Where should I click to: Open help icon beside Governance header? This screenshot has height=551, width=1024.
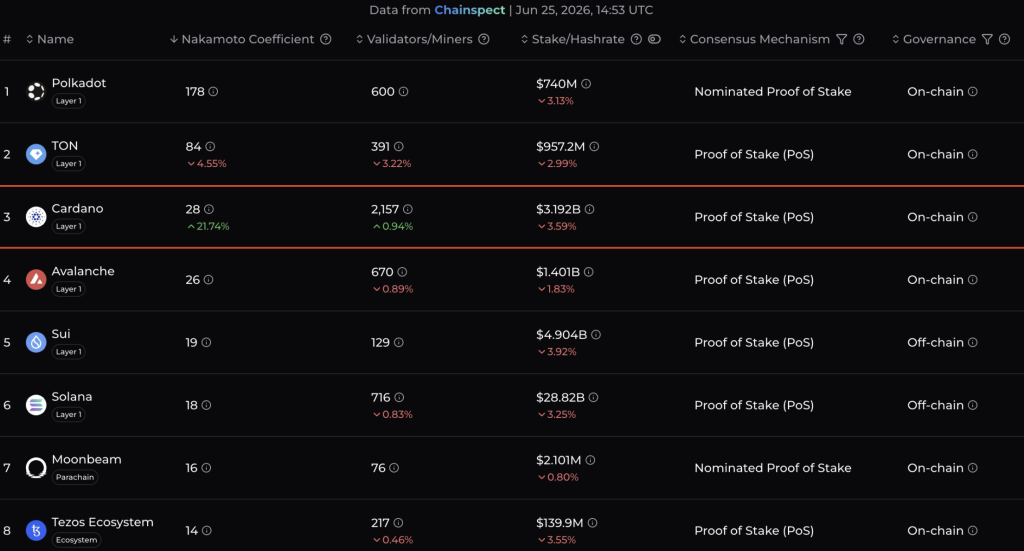coord(1004,39)
